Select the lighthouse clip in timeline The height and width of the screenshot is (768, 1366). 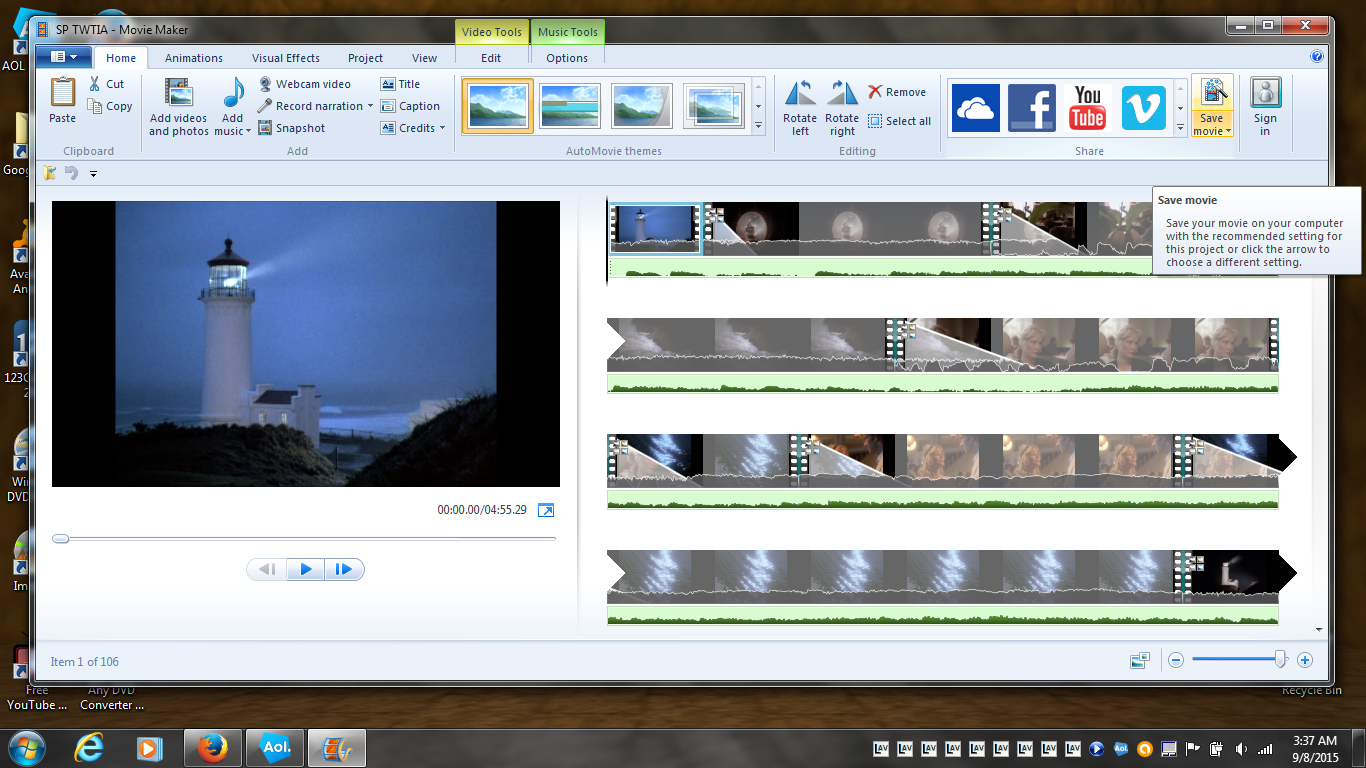tap(656, 229)
